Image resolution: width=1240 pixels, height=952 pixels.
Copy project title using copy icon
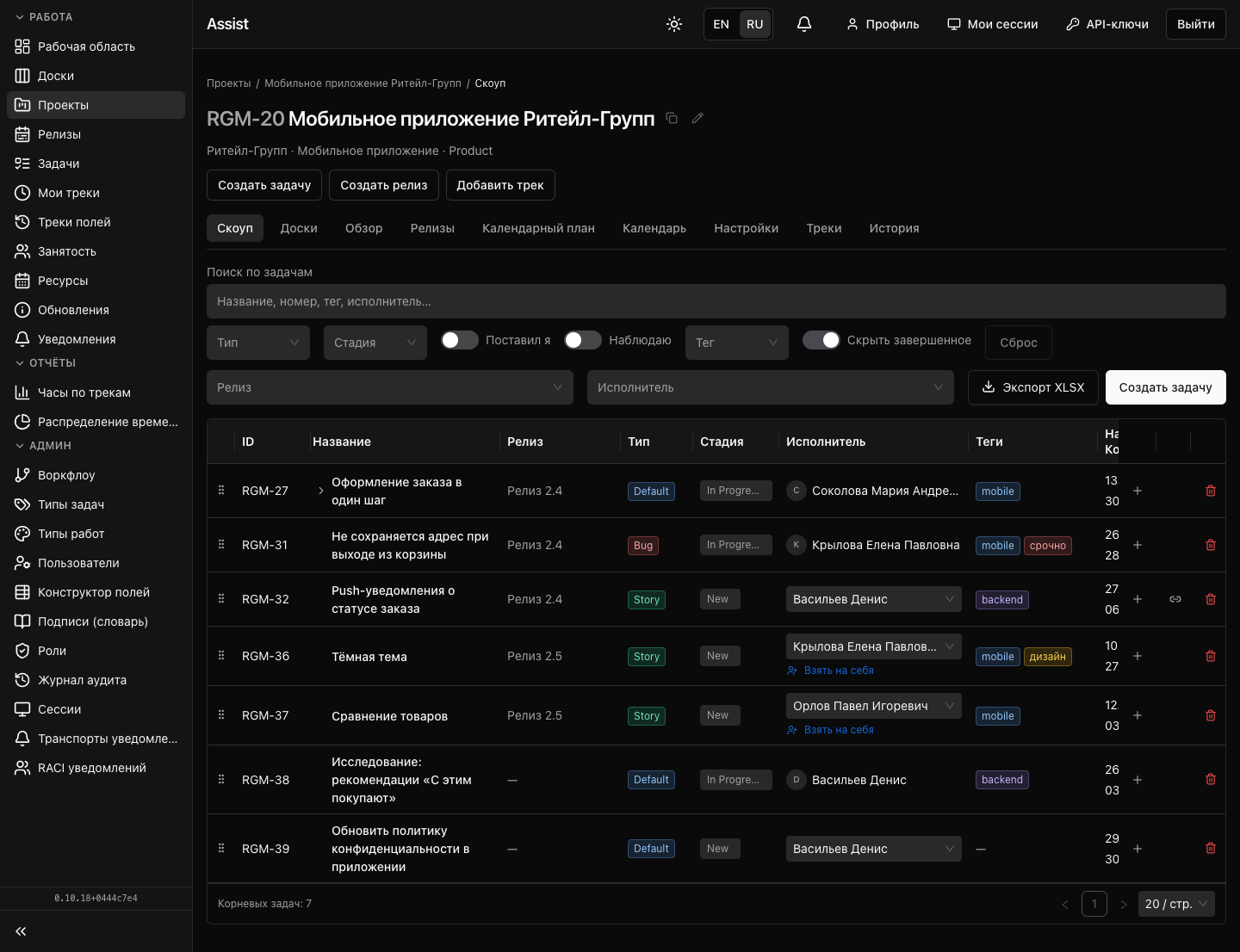(672, 118)
